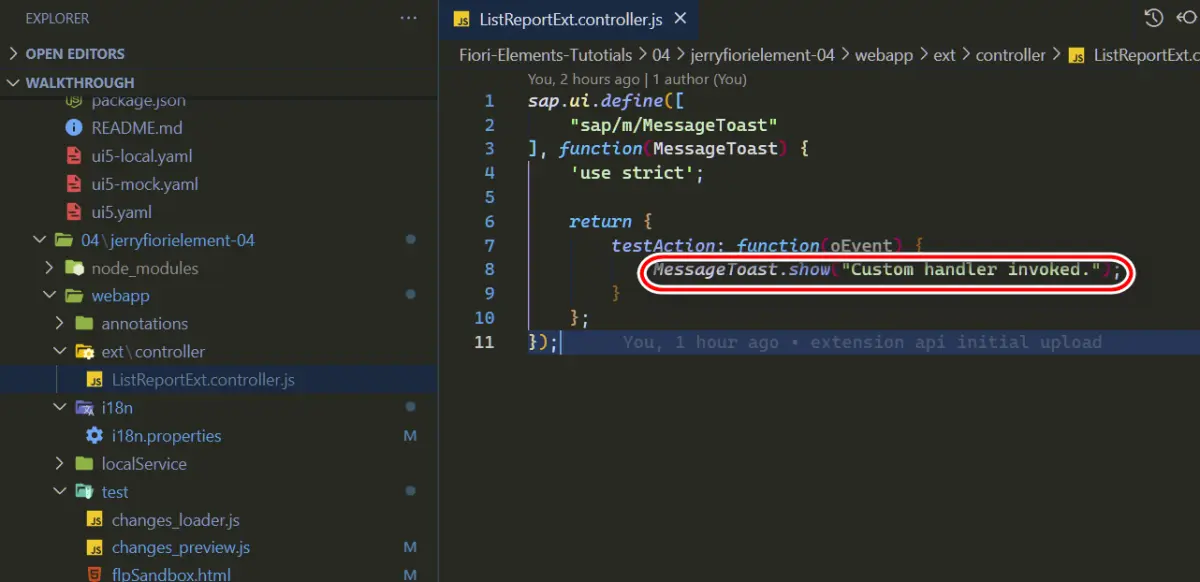Click the JS icon of ListReportExt.controller.js in tree
The height and width of the screenshot is (582, 1200).
(94, 380)
